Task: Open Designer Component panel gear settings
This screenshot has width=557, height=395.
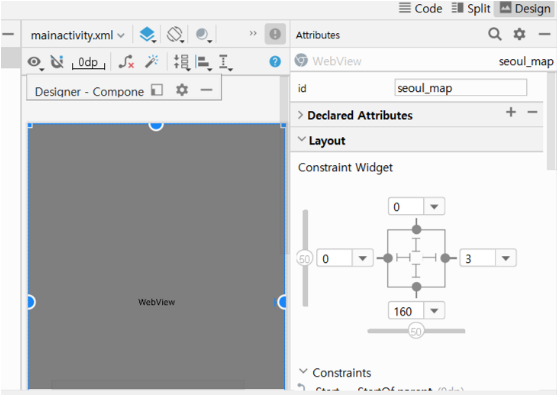Action: 182,90
